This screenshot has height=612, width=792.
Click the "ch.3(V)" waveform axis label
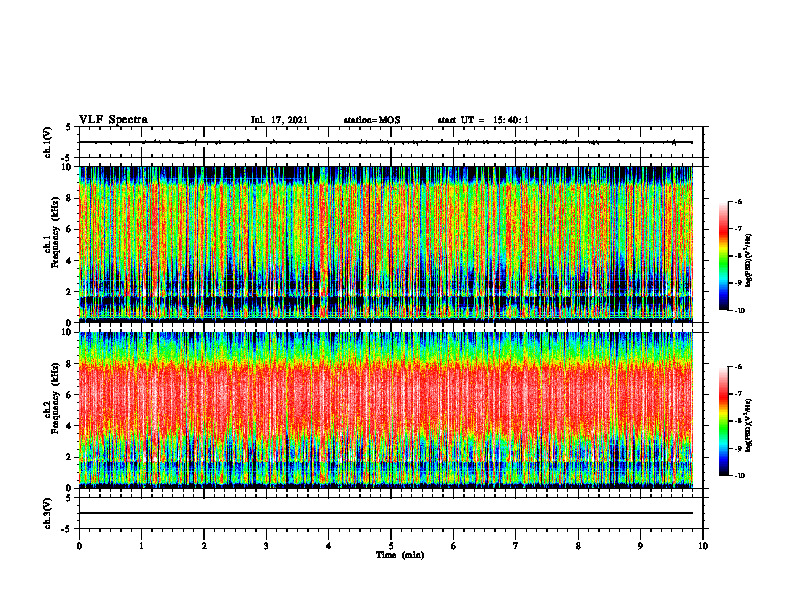coord(48,513)
